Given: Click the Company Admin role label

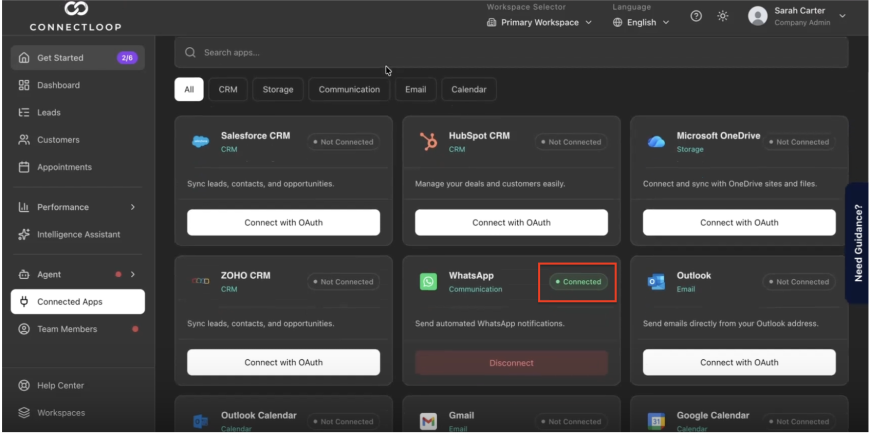Looking at the screenshot, I should (x=802, y=23).
